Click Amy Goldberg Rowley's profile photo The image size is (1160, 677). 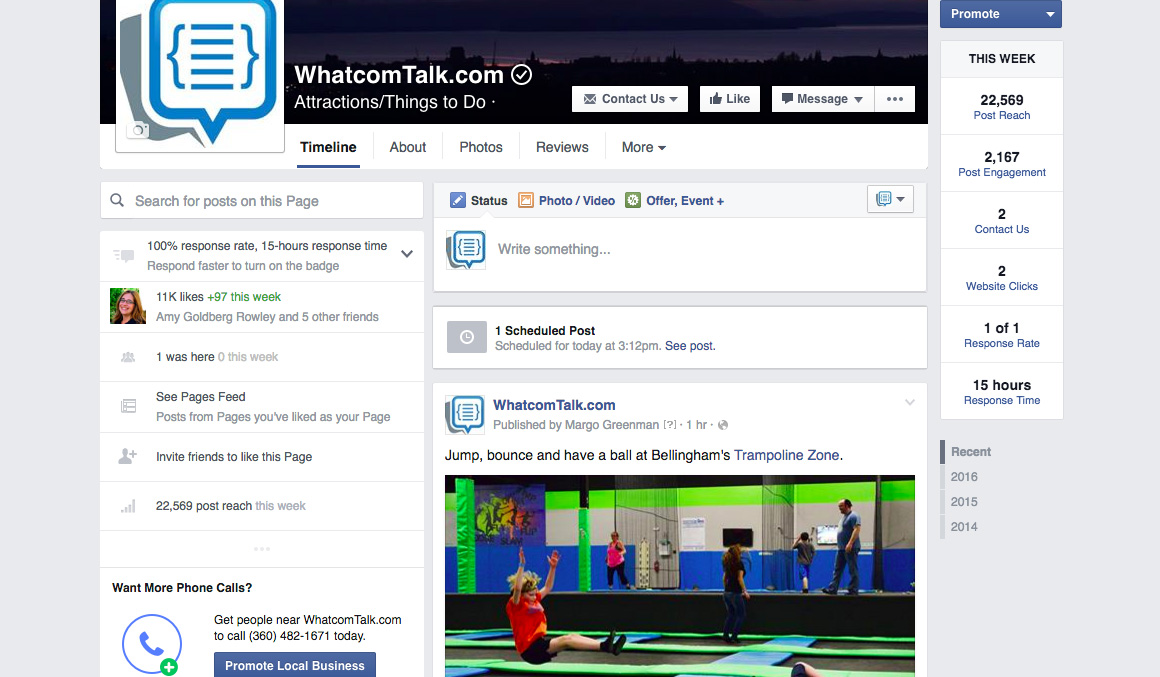coord(128,306)
